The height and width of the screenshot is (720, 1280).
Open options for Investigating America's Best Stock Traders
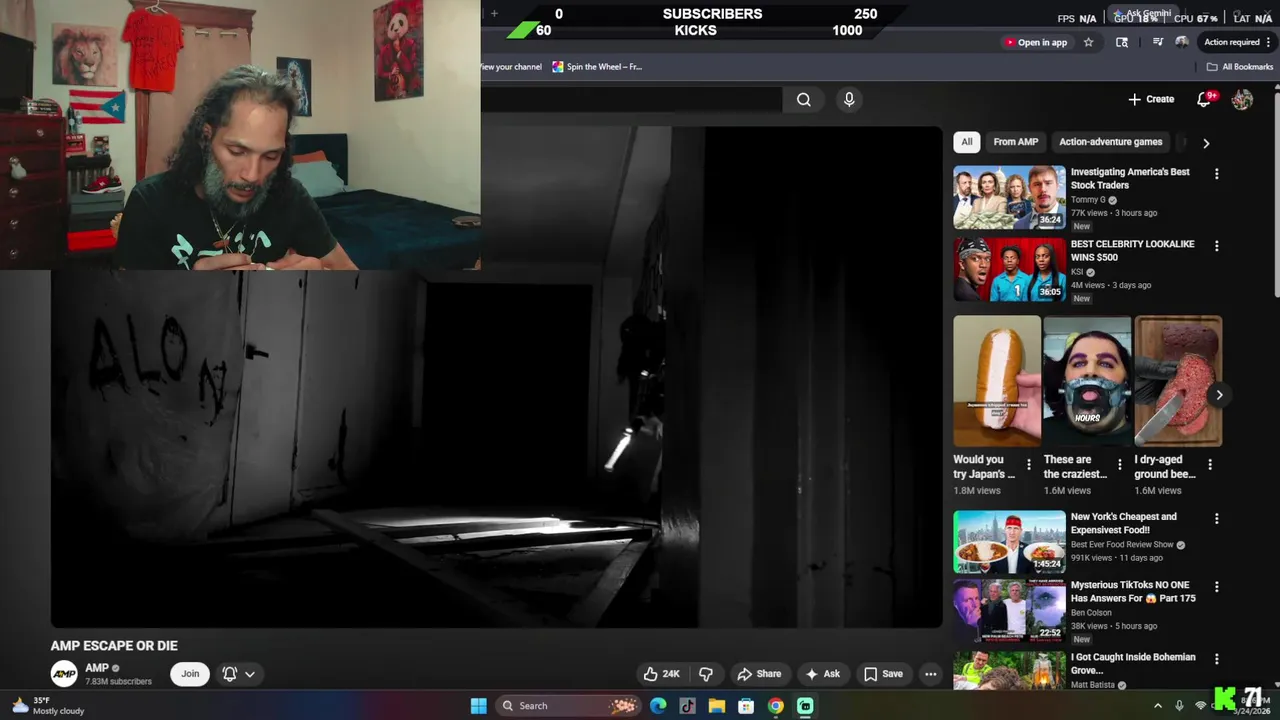click(x=1217, y=174)
